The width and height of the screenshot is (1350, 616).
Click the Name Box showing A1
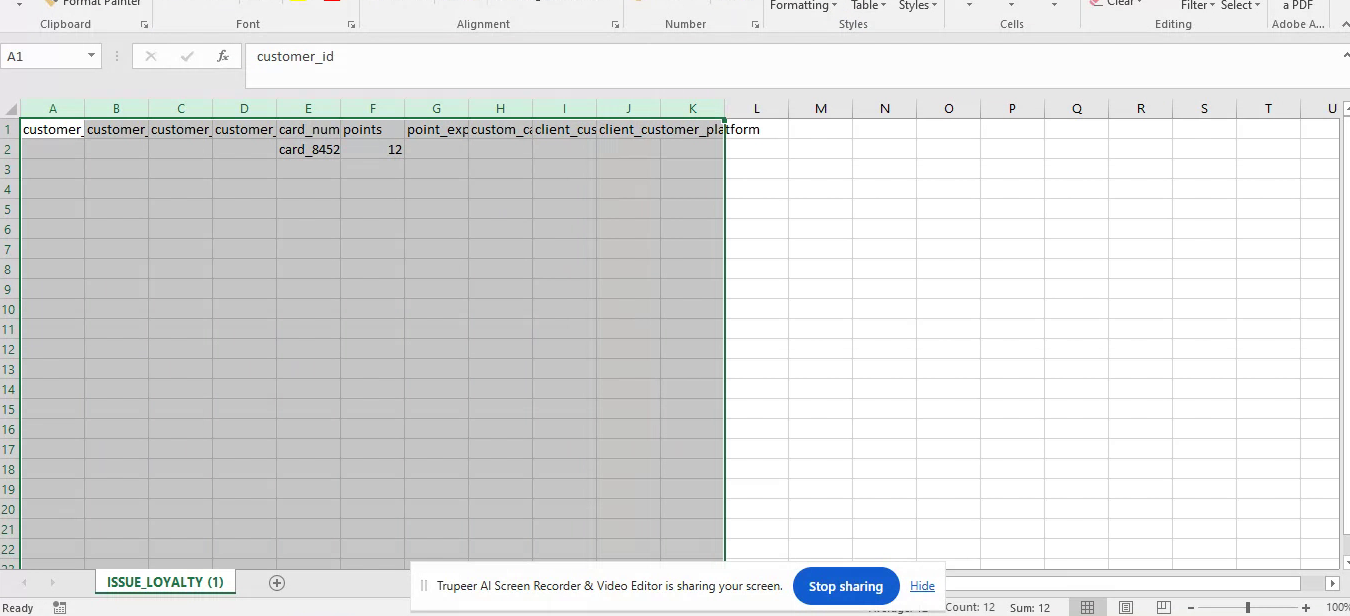tap(43, 57)
